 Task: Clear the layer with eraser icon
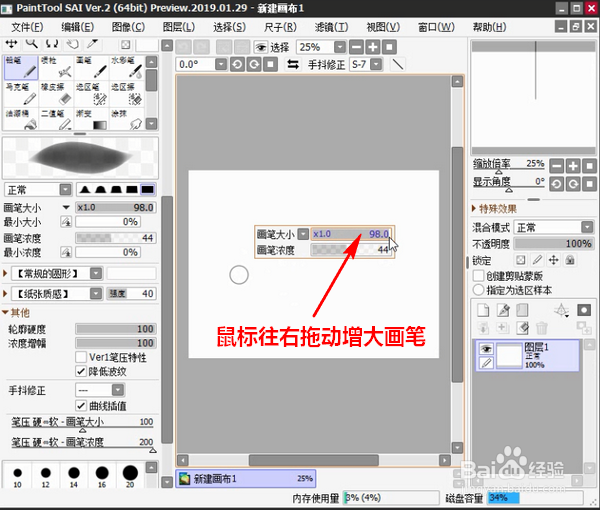point(522,328)
